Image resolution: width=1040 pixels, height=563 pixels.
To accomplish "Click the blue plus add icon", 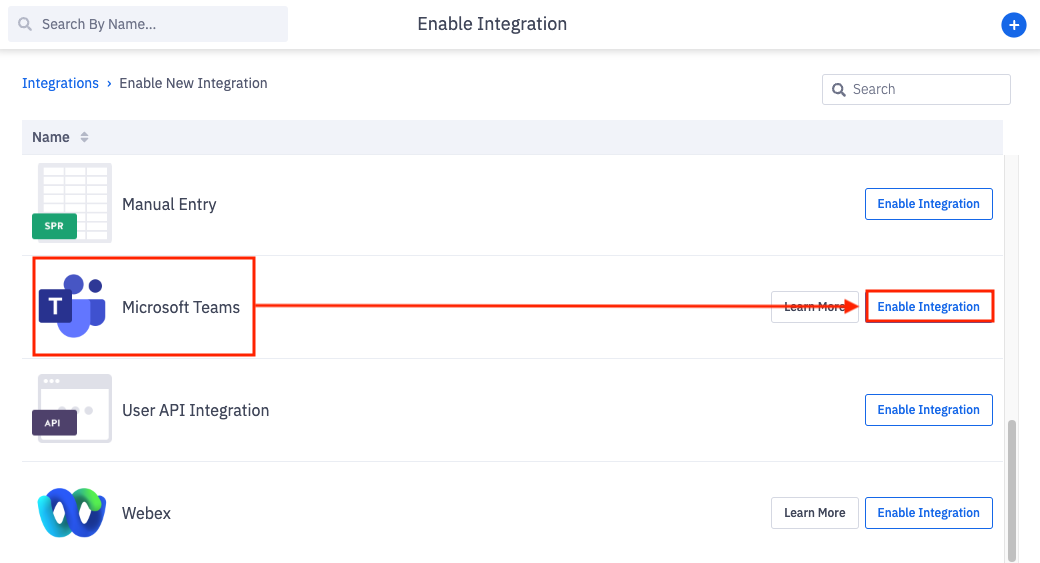I will coord(1013,25).
